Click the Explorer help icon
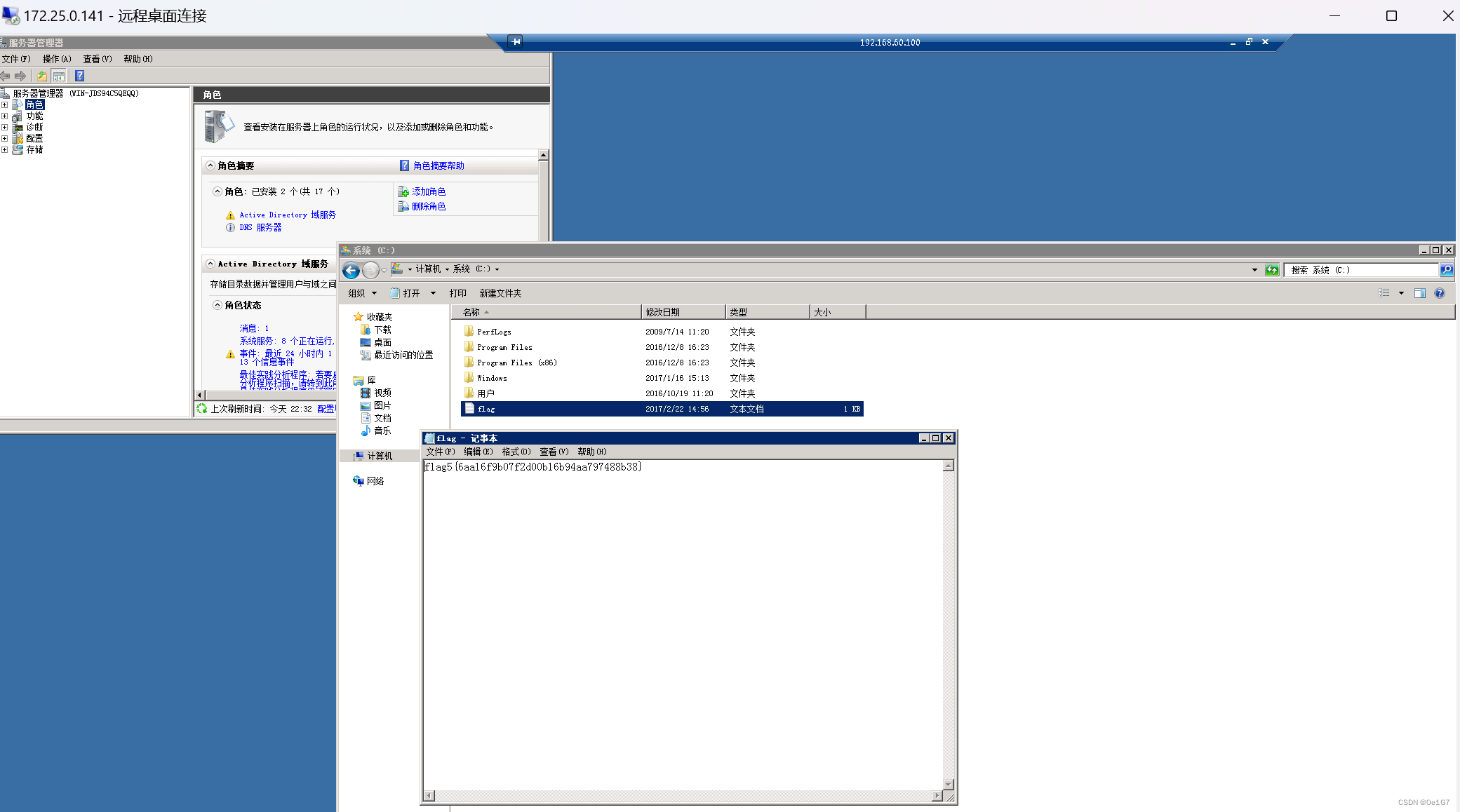Screen dimensions: 1460x812 coord(1440,293)
